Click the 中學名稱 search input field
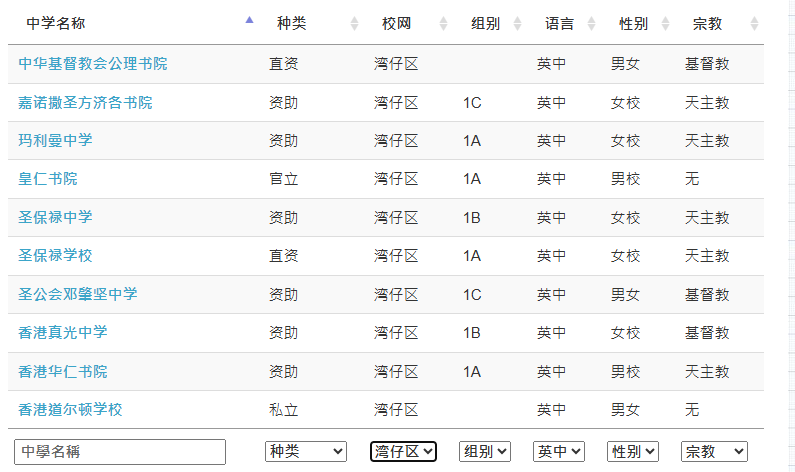The image size is (795, 472). pos(120,452)
